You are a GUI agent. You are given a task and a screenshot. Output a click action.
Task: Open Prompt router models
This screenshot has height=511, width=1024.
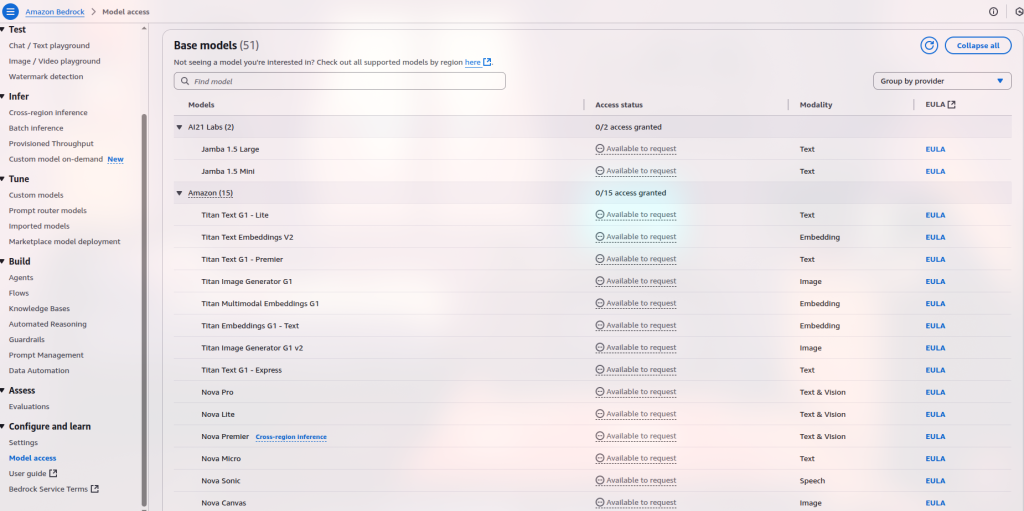(48, 210)
